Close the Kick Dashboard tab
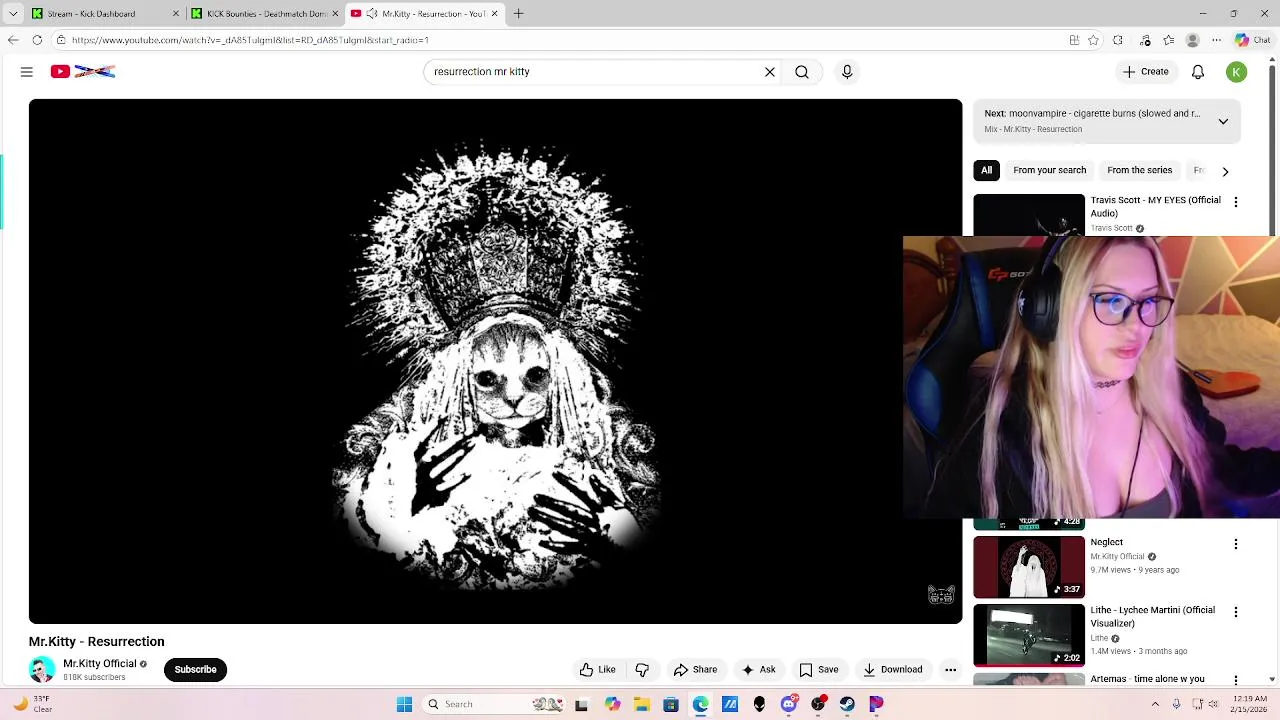 [x=176, y=13]
